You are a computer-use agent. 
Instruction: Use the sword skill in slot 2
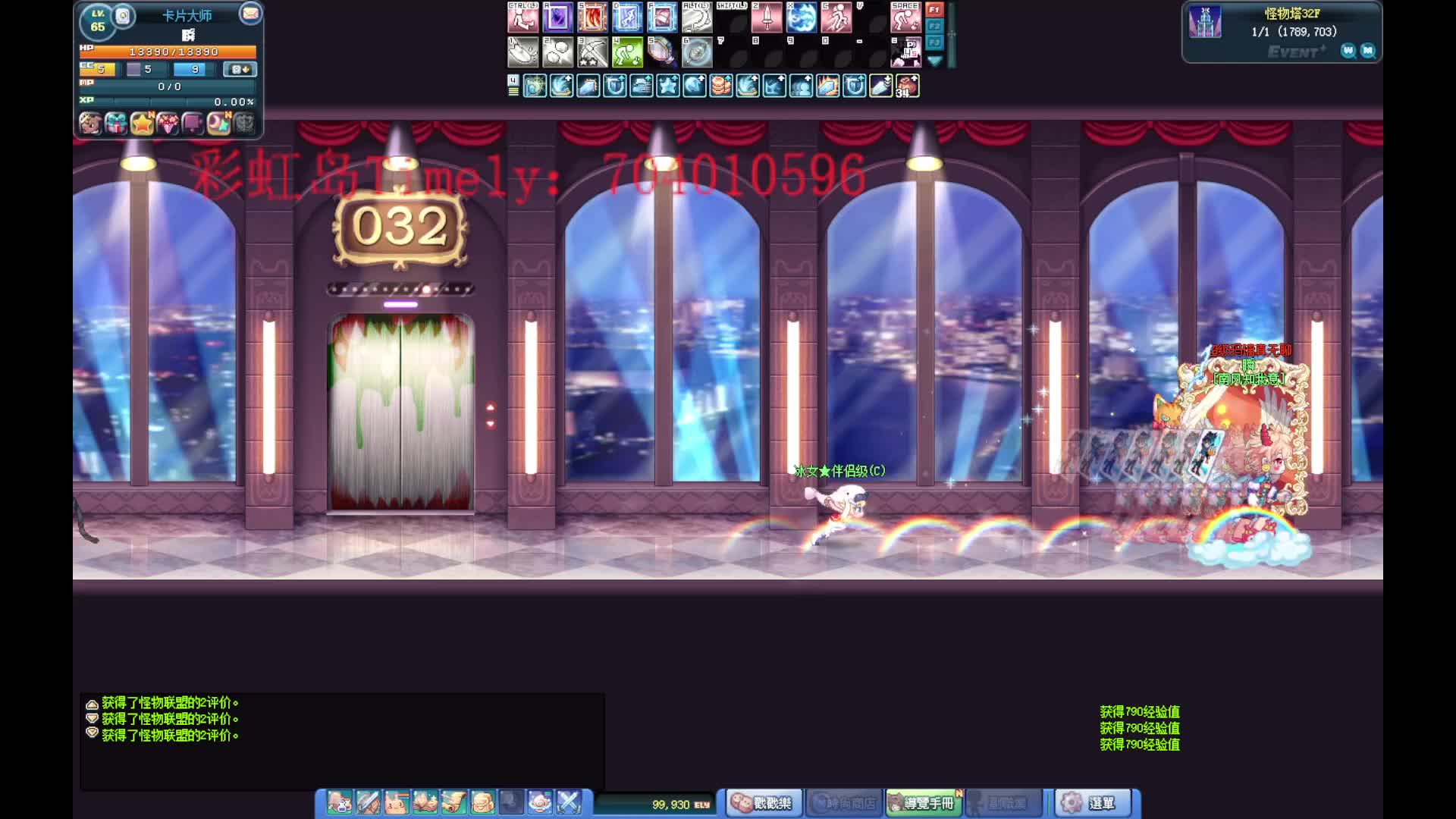(x=767, y=17)
